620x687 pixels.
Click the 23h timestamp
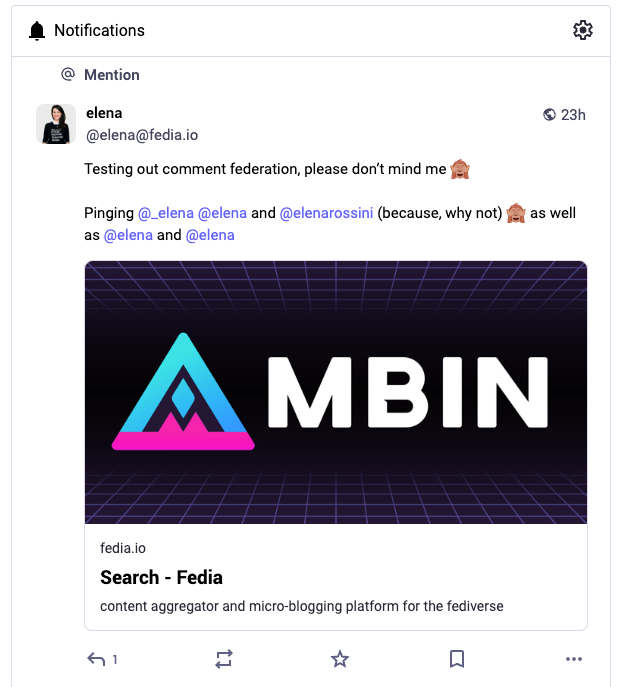click(573, 115)
